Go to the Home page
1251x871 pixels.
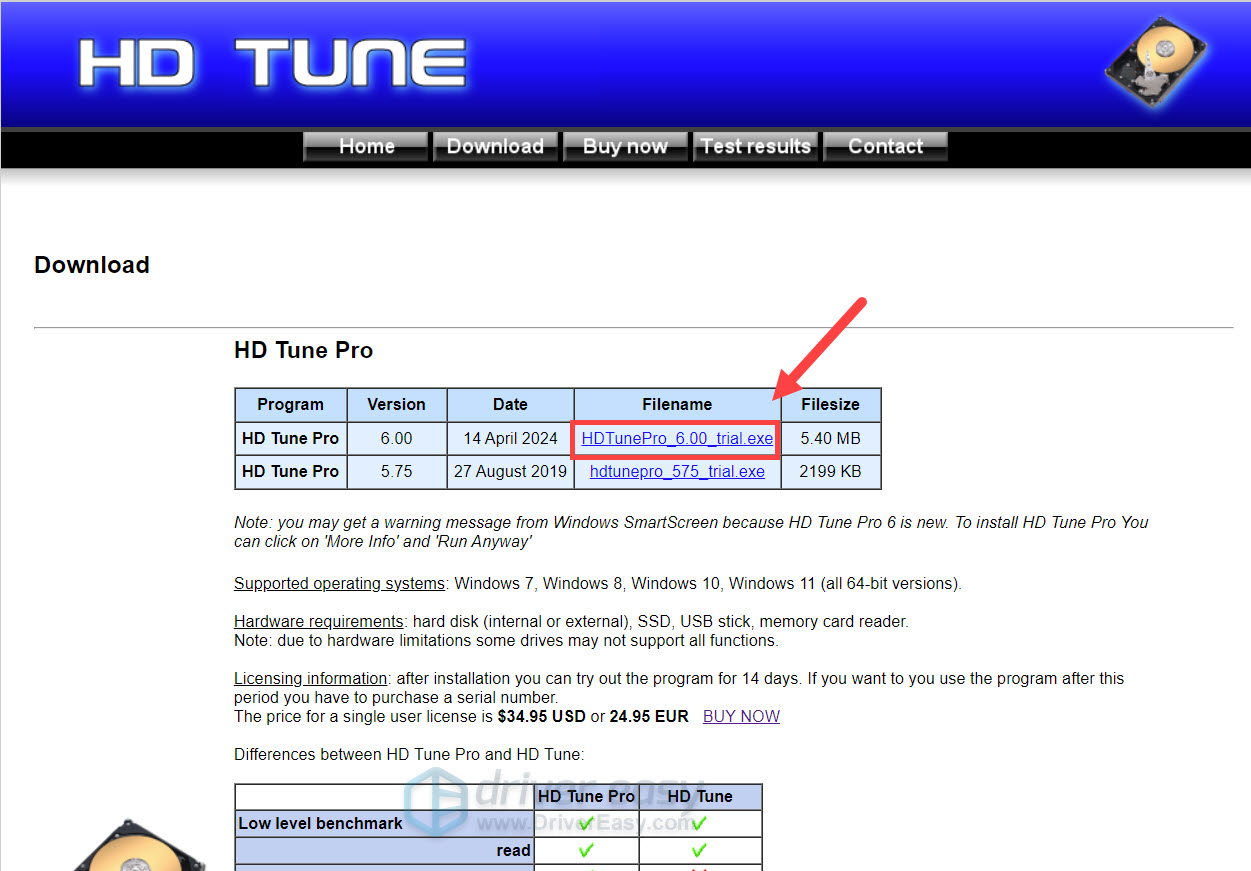click(x=366, y=146)
